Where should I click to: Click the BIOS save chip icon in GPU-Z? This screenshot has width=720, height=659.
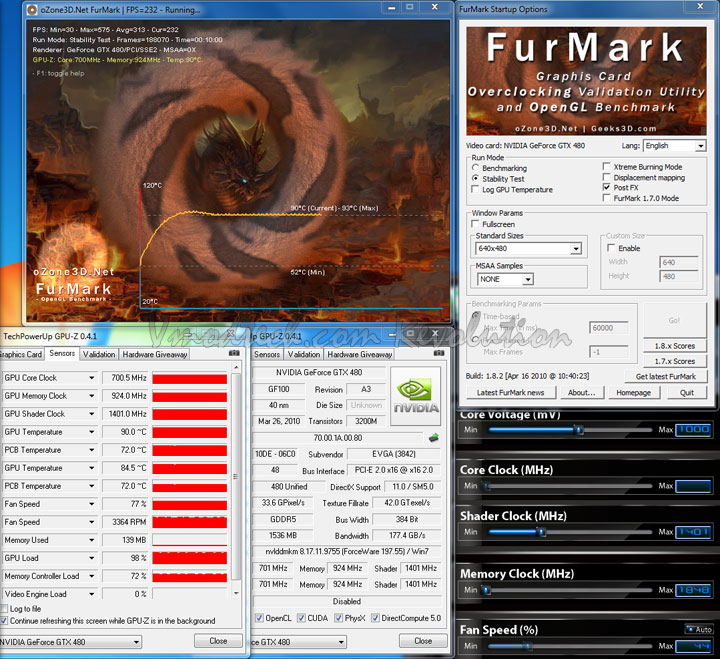433,438
